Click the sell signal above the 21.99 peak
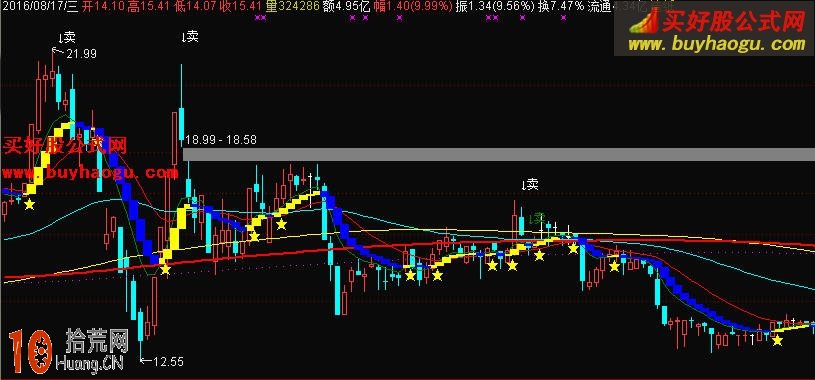Screen dimensions: 815x380 coord(67,37)
